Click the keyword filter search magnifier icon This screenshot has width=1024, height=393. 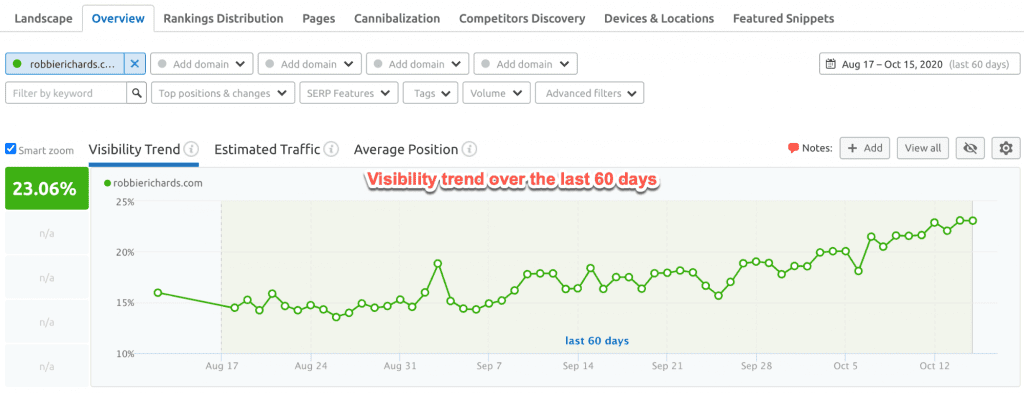[136, 93]
